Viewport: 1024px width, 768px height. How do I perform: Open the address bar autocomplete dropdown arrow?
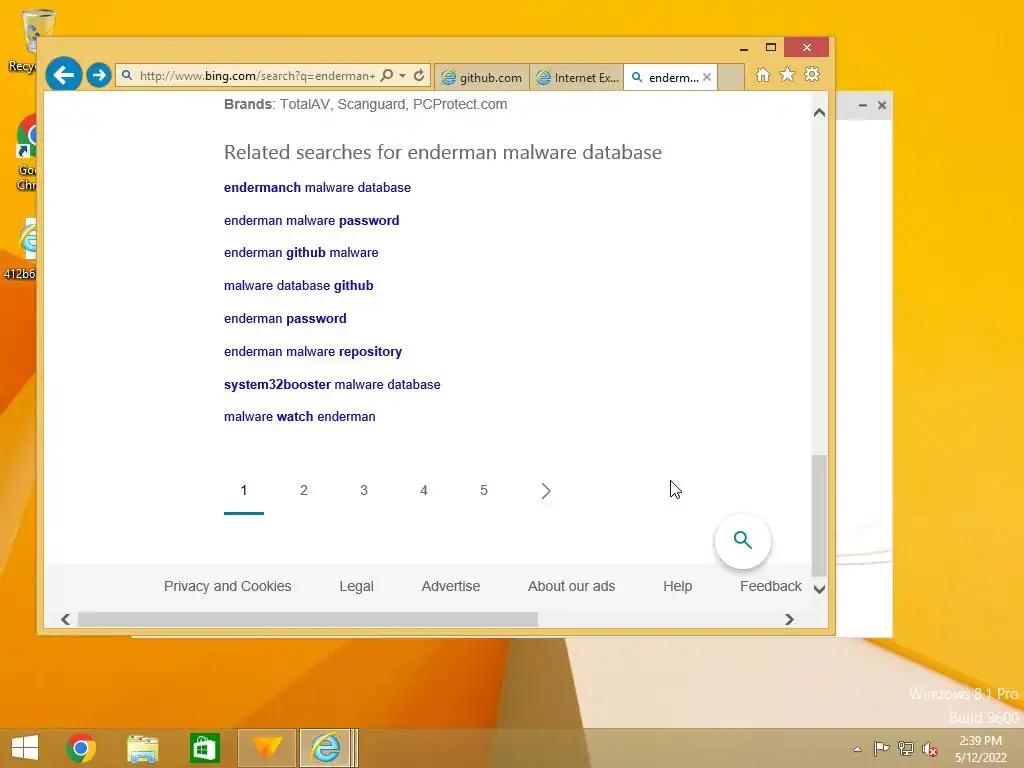coord(403,76)
